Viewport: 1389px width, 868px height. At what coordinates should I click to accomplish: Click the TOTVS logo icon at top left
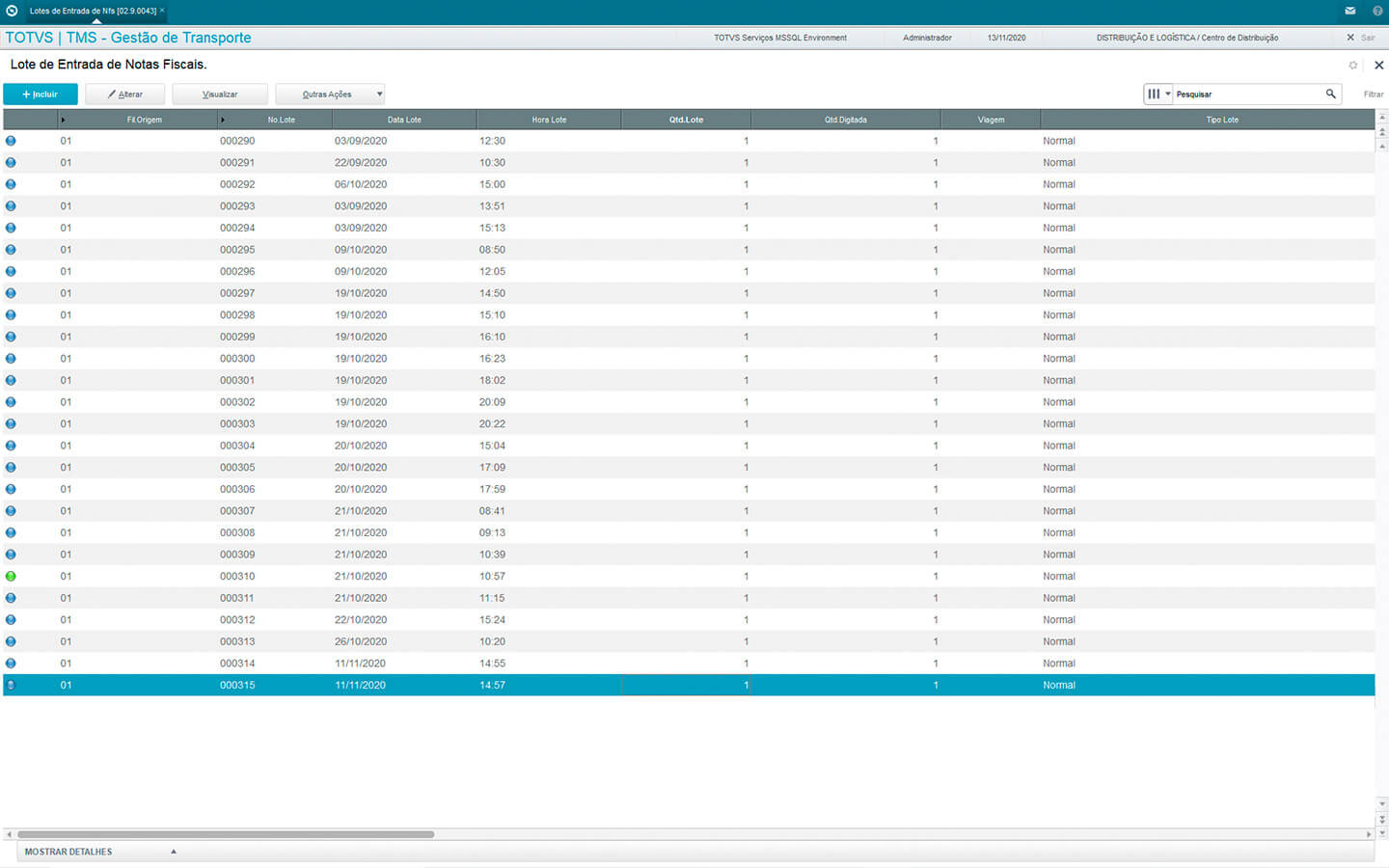(12, 11)
